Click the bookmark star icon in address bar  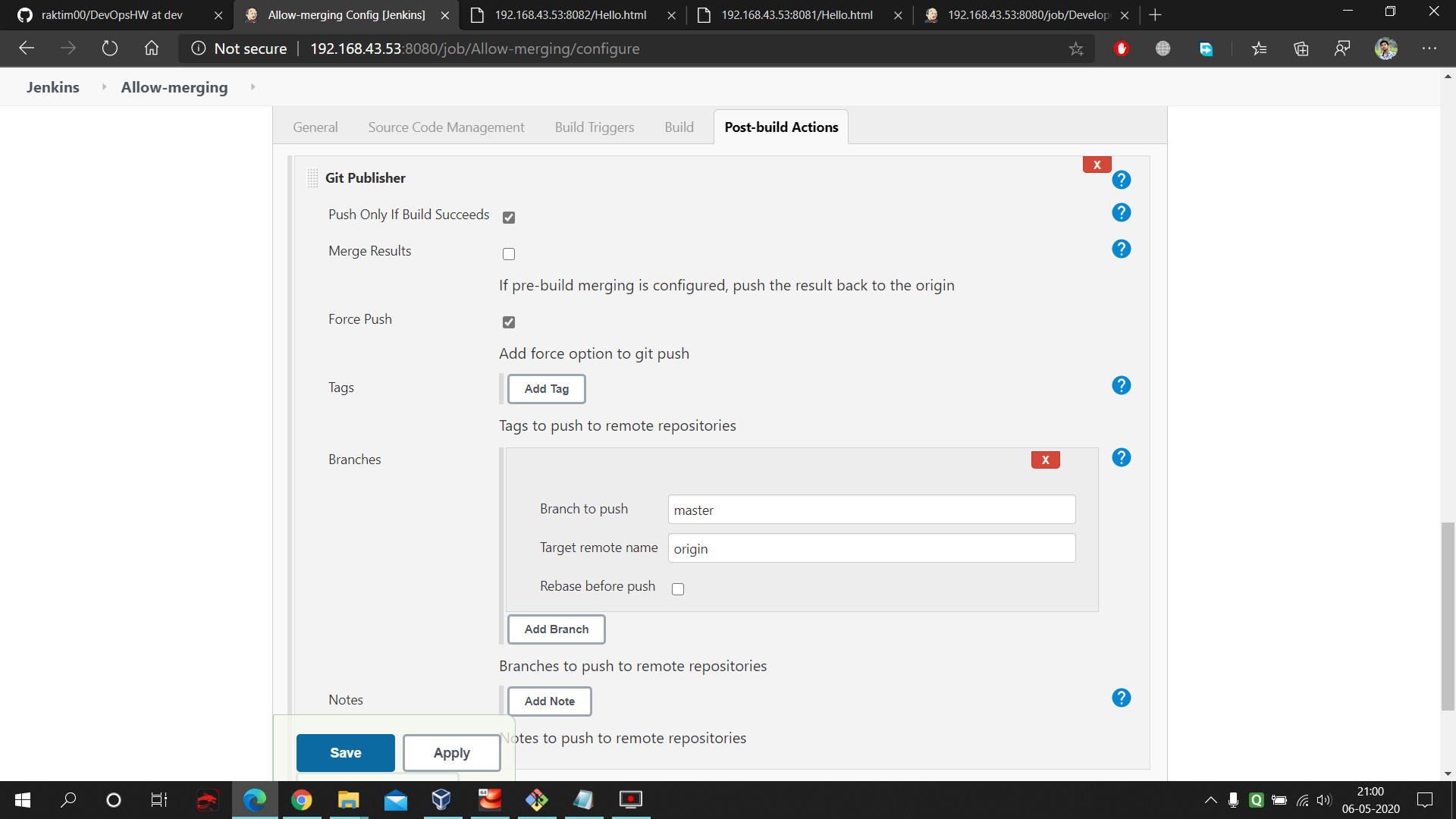tap(1077, 48)
